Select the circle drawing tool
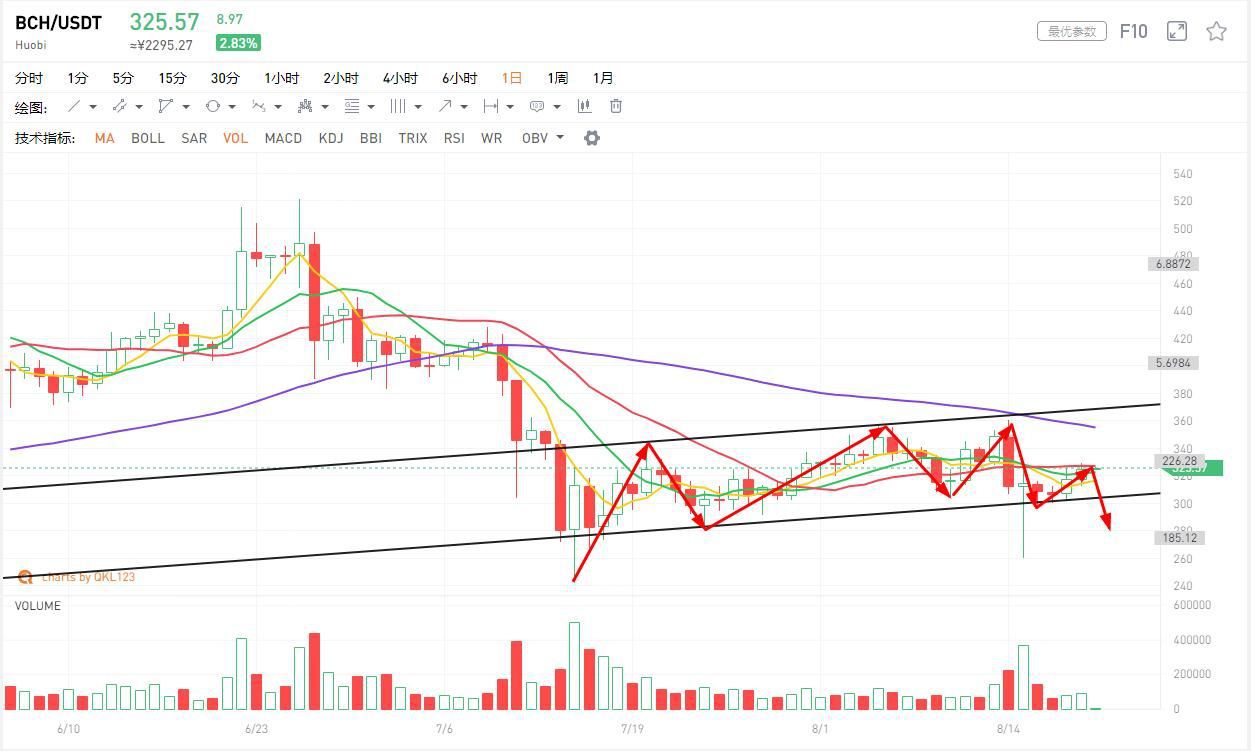 pyautogui.click(x=213, y=106)
